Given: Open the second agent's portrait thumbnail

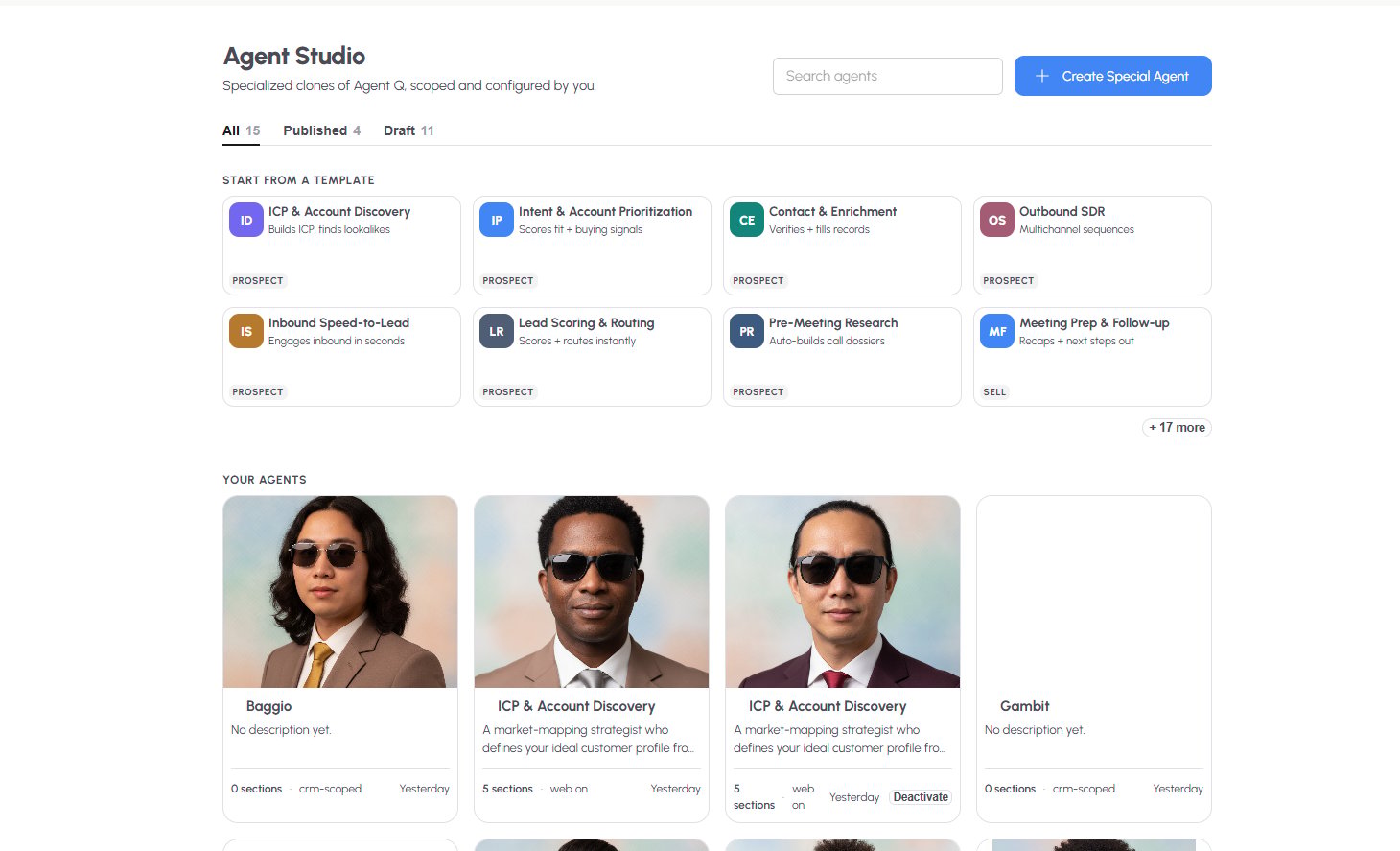Looking at the screenshot, I should coord(592,592).
